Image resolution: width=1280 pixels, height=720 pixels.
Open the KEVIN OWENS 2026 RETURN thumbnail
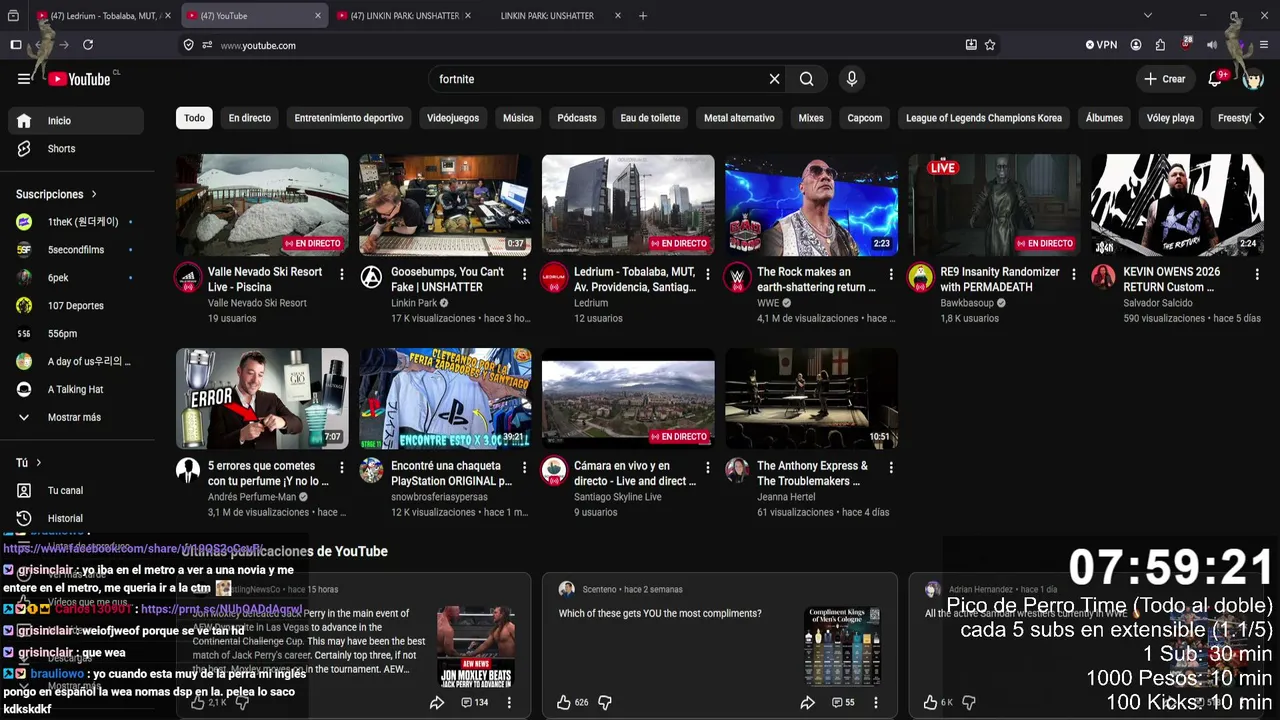1177,205
